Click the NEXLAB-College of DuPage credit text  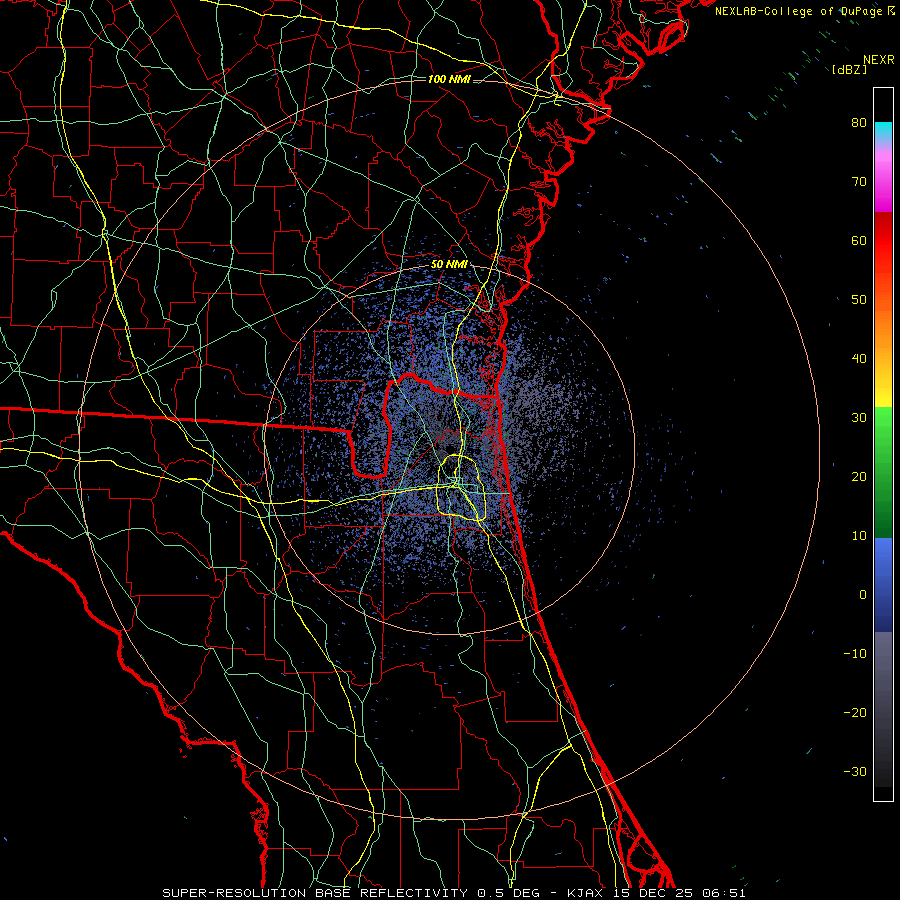805,11
